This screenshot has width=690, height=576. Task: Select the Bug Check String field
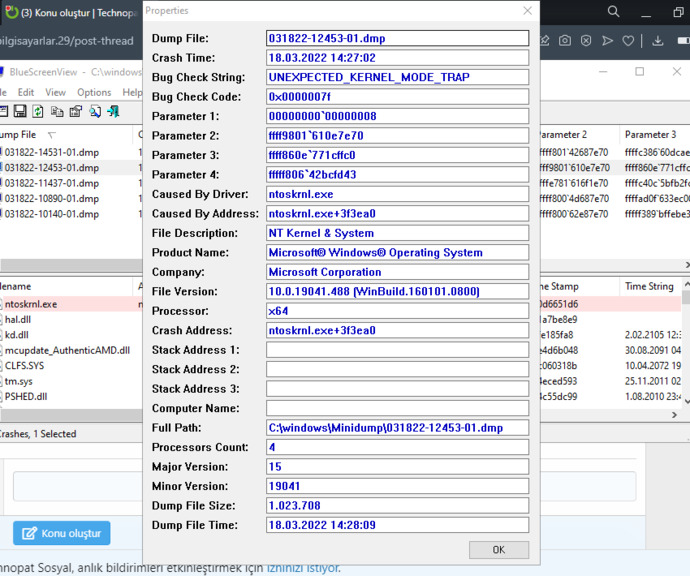[x=397, y=77]
